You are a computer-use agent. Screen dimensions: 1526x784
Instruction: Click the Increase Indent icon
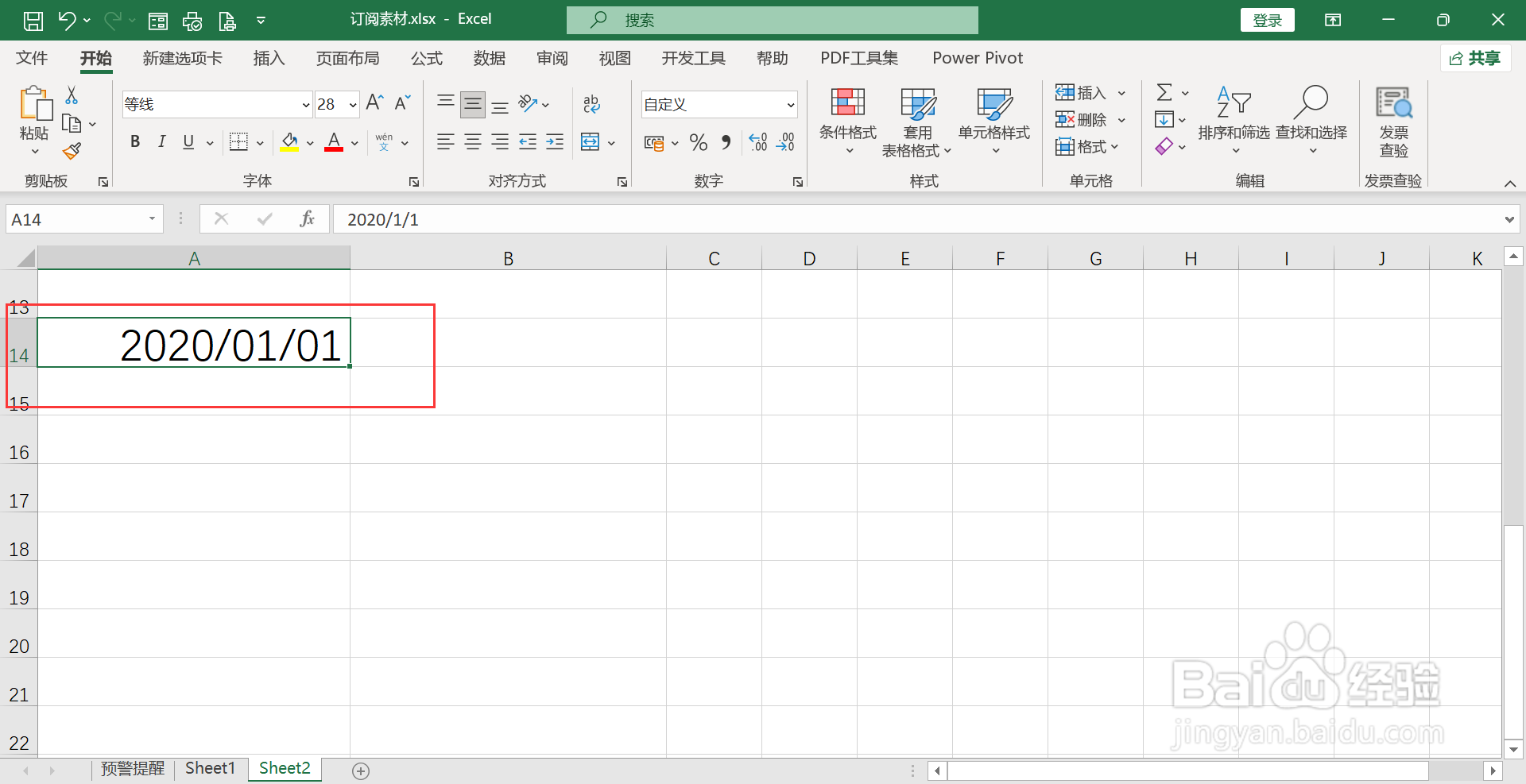555,142
